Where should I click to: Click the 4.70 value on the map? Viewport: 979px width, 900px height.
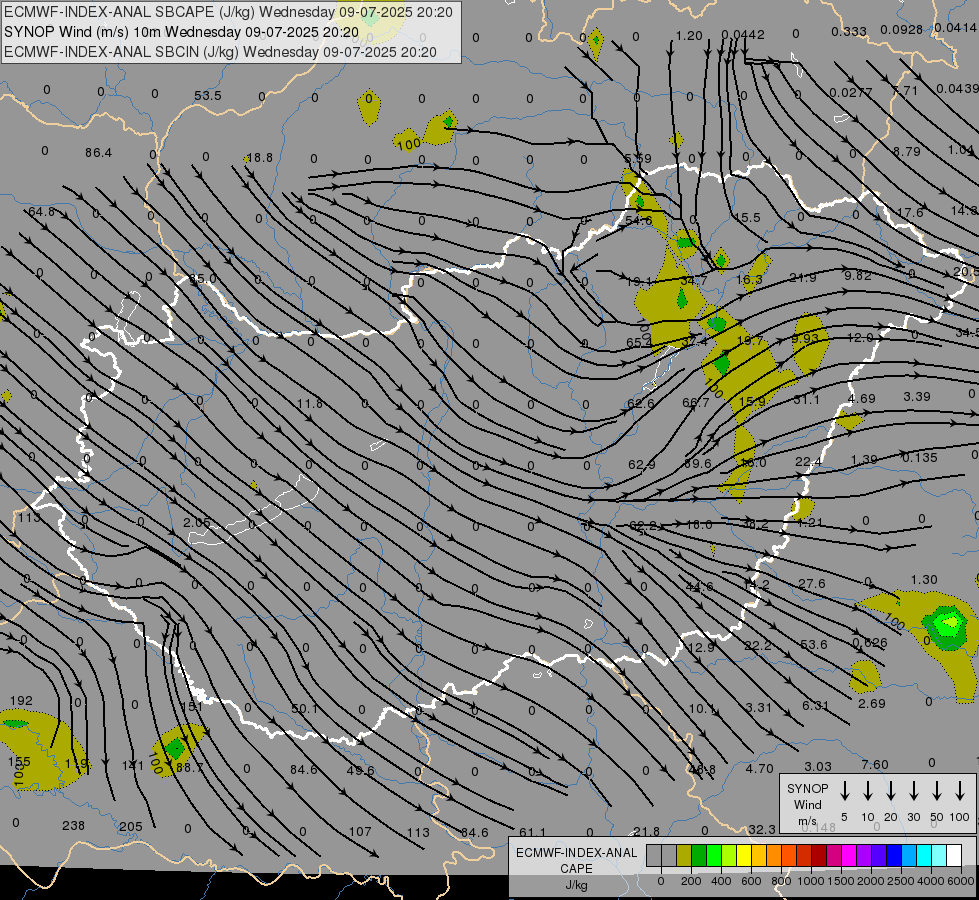759,768
